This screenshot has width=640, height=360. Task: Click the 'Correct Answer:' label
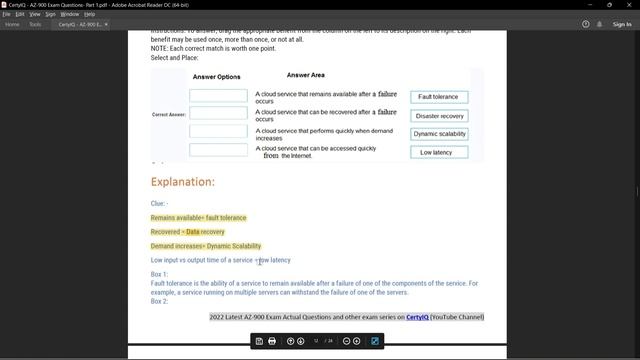pyautogui.click(x=169, y=115)
